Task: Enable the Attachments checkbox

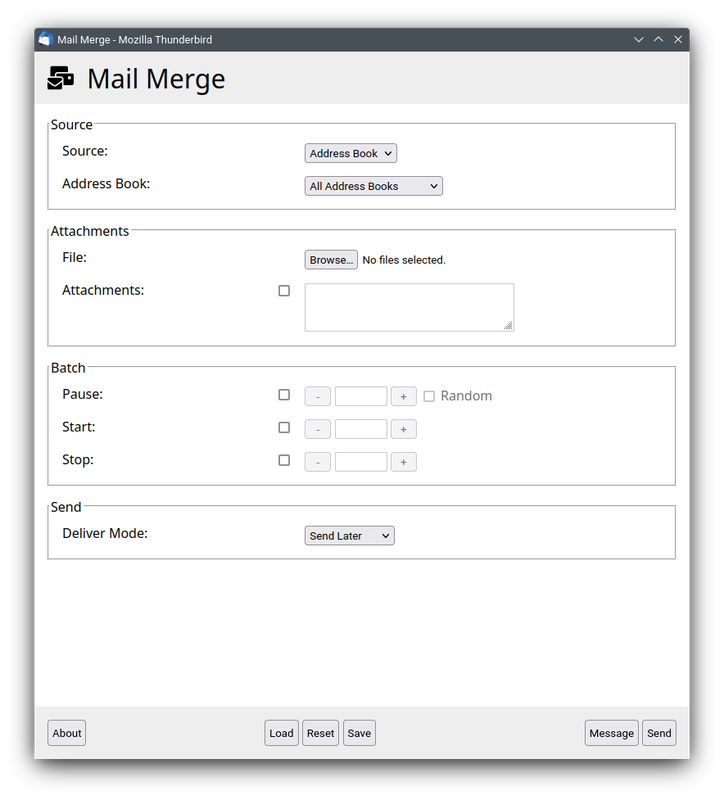Action: (x=284, y=291)
